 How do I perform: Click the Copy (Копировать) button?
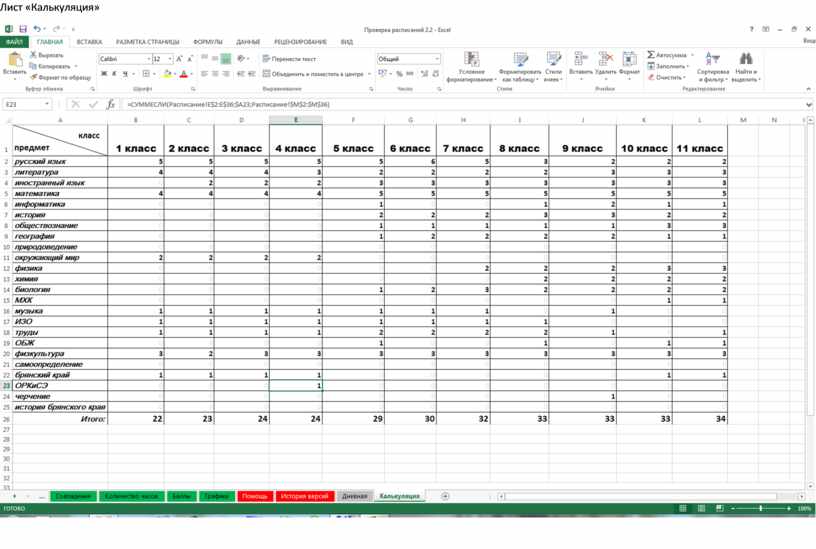(x=55, y=66)
